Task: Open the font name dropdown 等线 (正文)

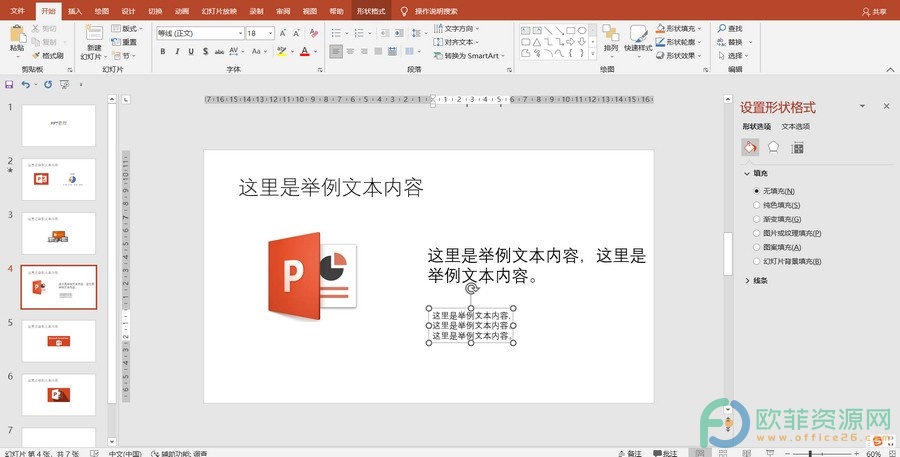Action: (x=241, y=33)
